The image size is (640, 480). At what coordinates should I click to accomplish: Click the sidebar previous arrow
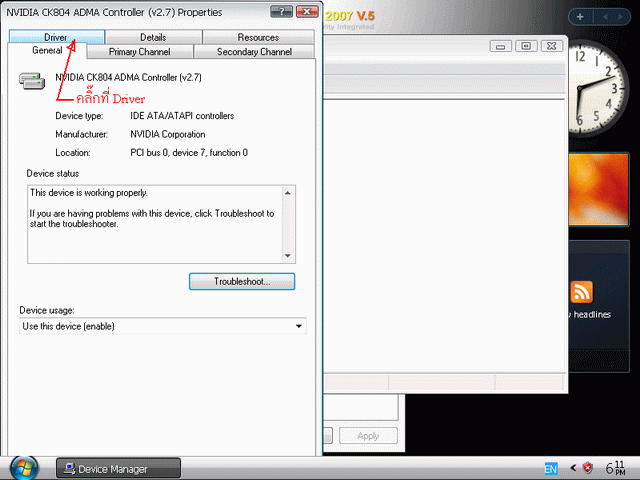[605, 17]
